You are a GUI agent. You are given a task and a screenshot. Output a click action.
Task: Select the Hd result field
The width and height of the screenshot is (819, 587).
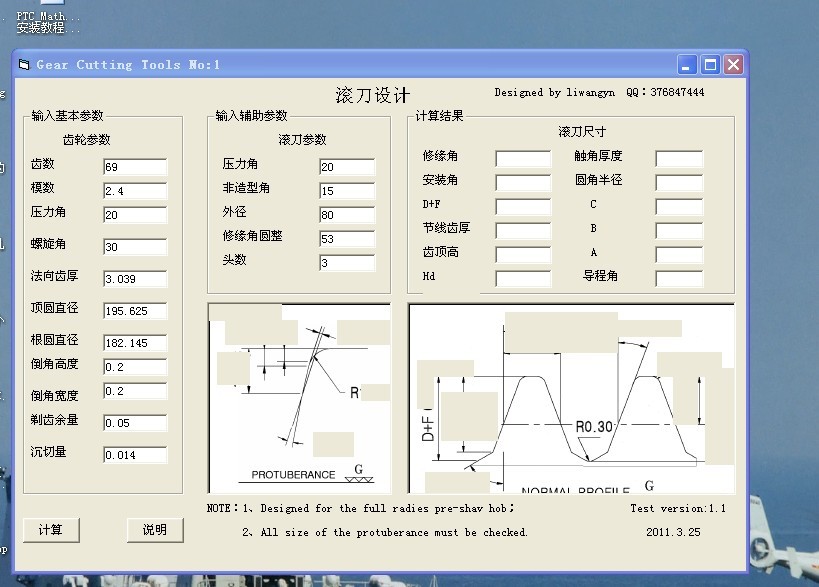[523, 279]
